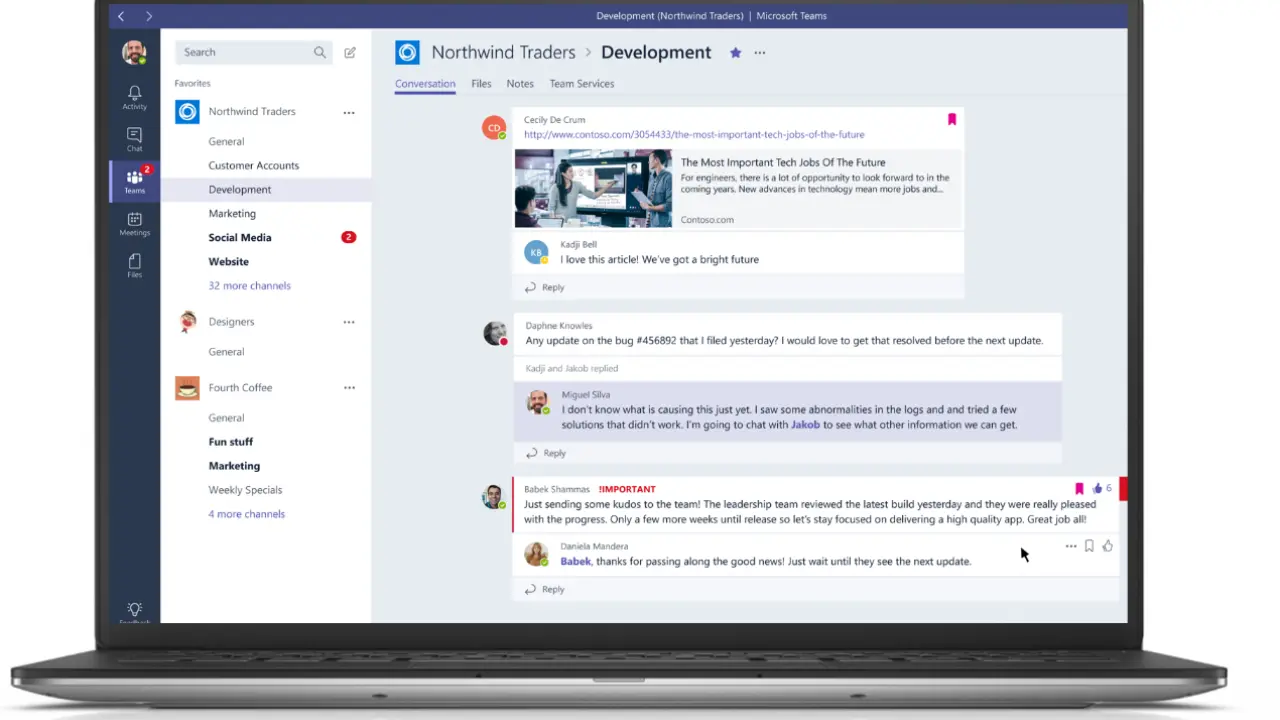Open Files icon in sidebar
Screen dimensions: 1280x720
(x=134, y=265)
